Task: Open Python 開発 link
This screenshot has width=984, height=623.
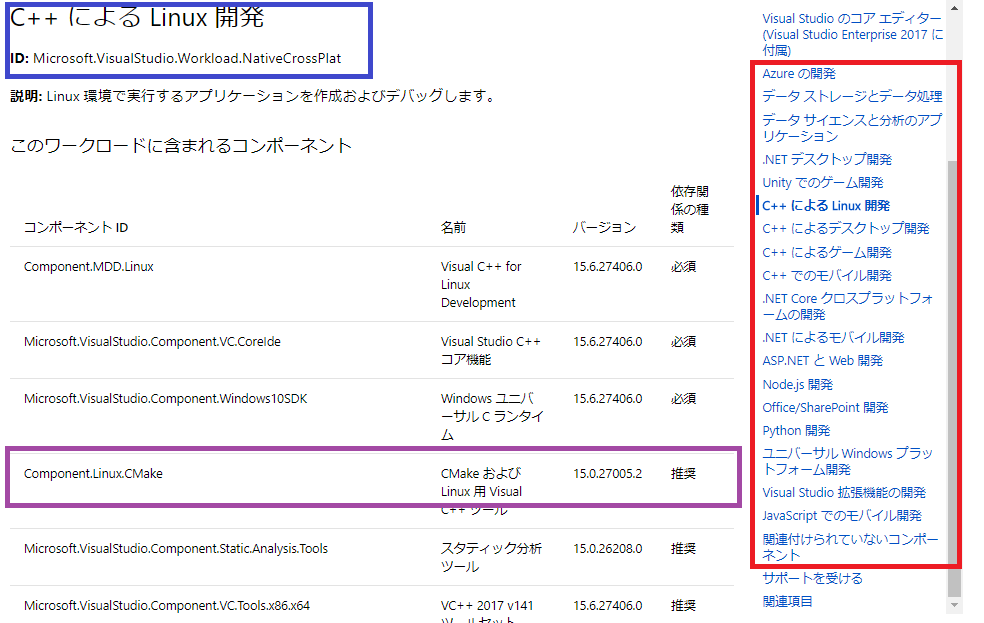Action: (x=796, y=430)
